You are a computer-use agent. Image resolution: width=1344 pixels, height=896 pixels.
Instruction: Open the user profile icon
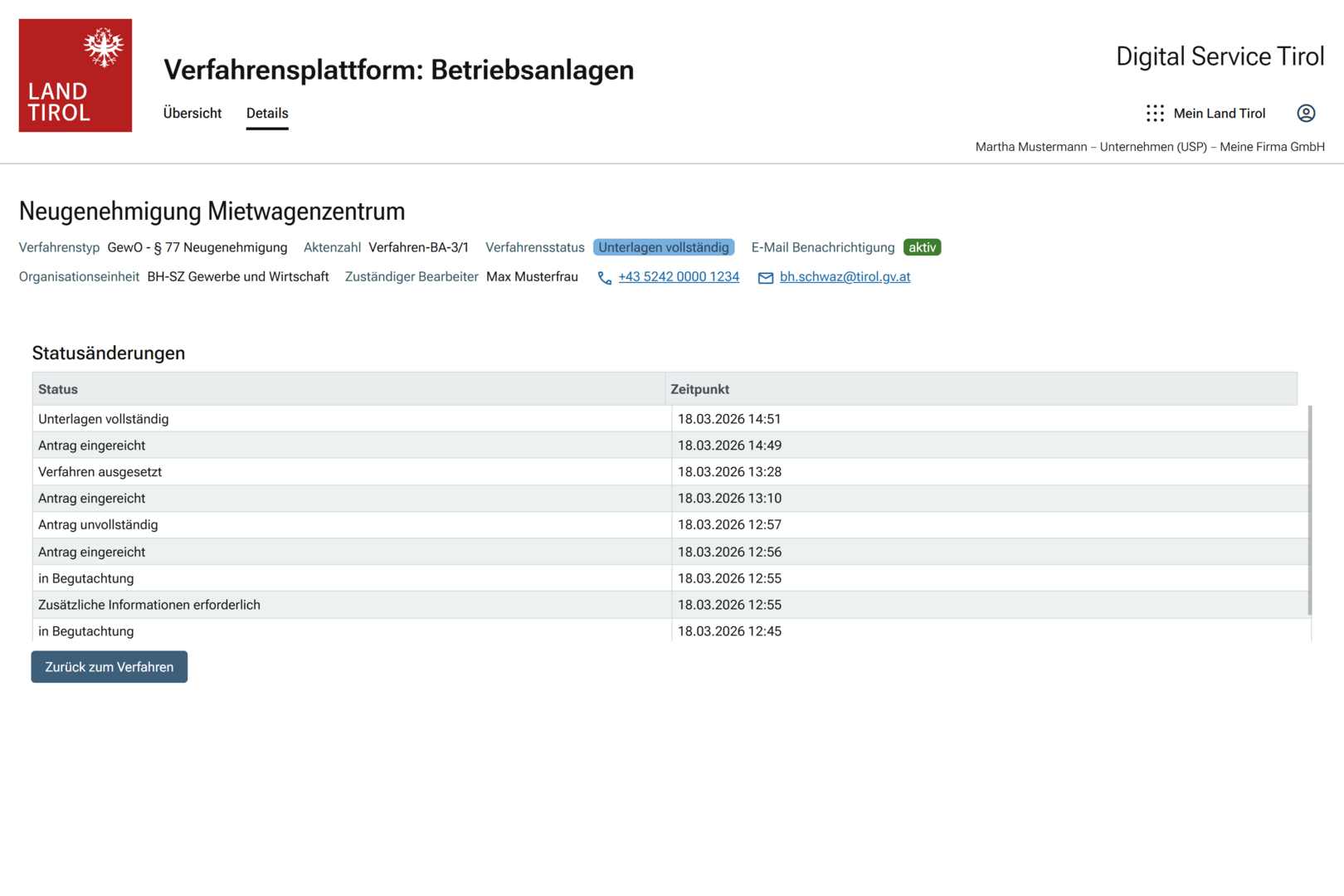point(1305,114)
